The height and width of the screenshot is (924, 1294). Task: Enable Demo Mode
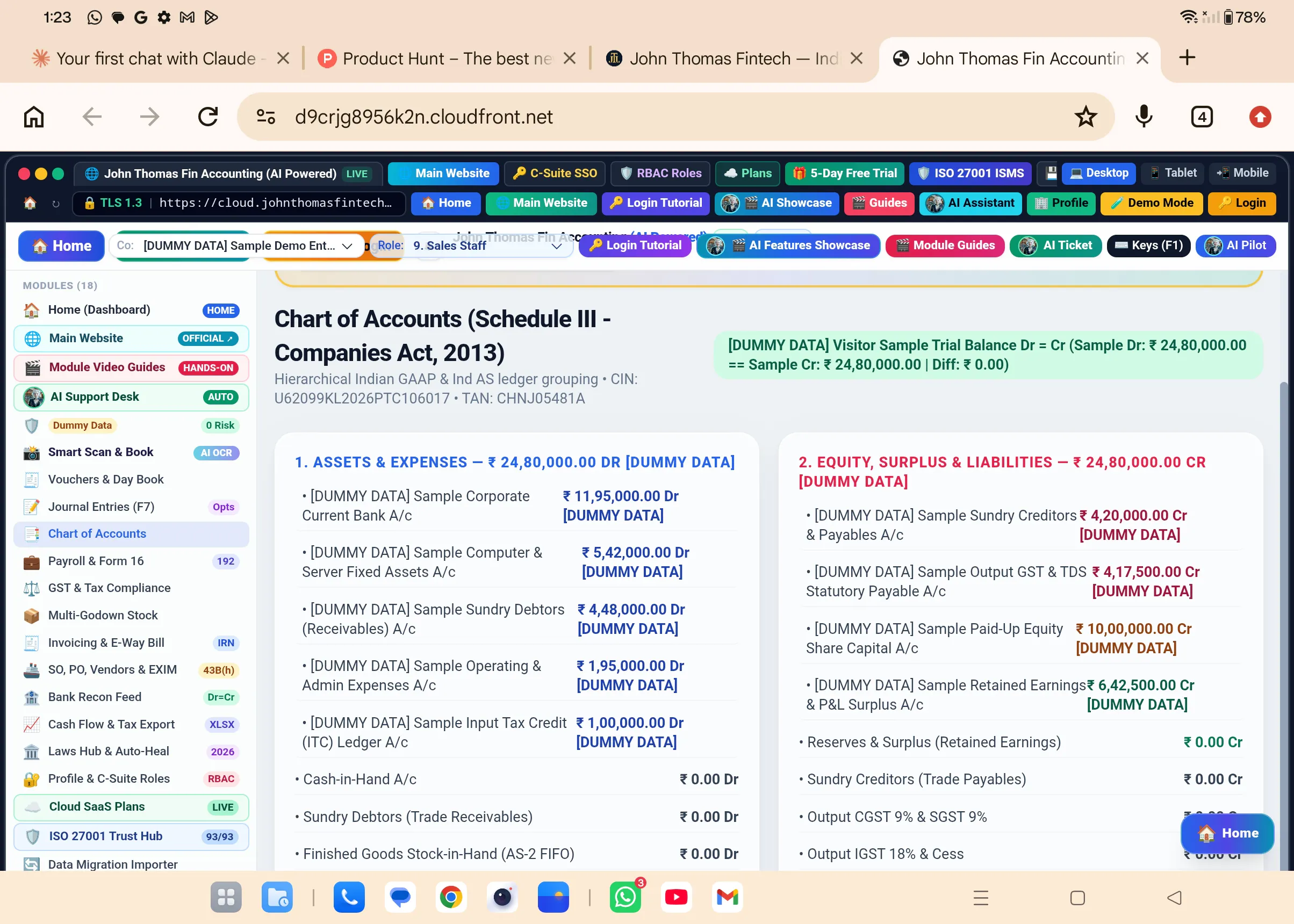pyautogui.click(x=1151, y=203)
